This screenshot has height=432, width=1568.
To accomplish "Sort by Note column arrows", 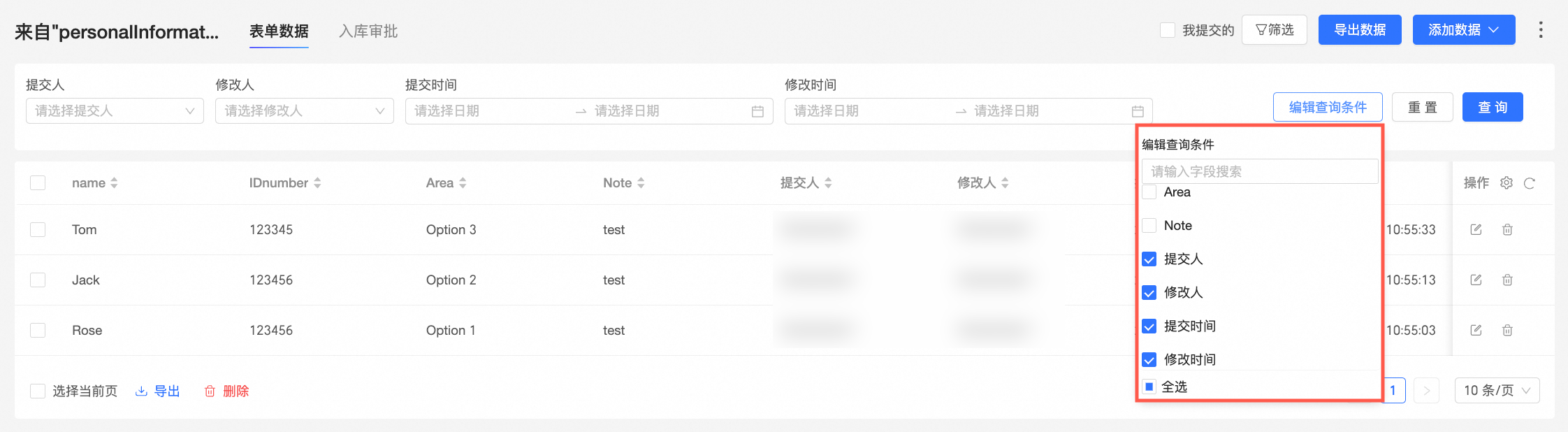I will click(x=641, y=182).
